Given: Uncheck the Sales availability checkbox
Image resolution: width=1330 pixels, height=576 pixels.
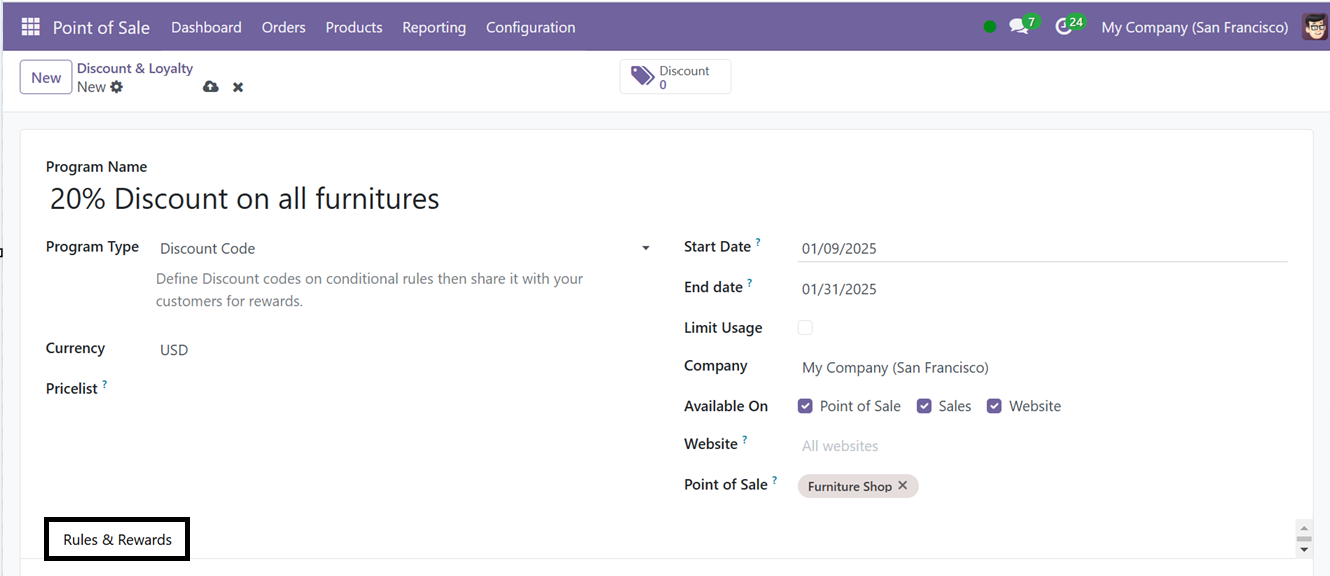Looking at the screenshot, I should point(924,406).
